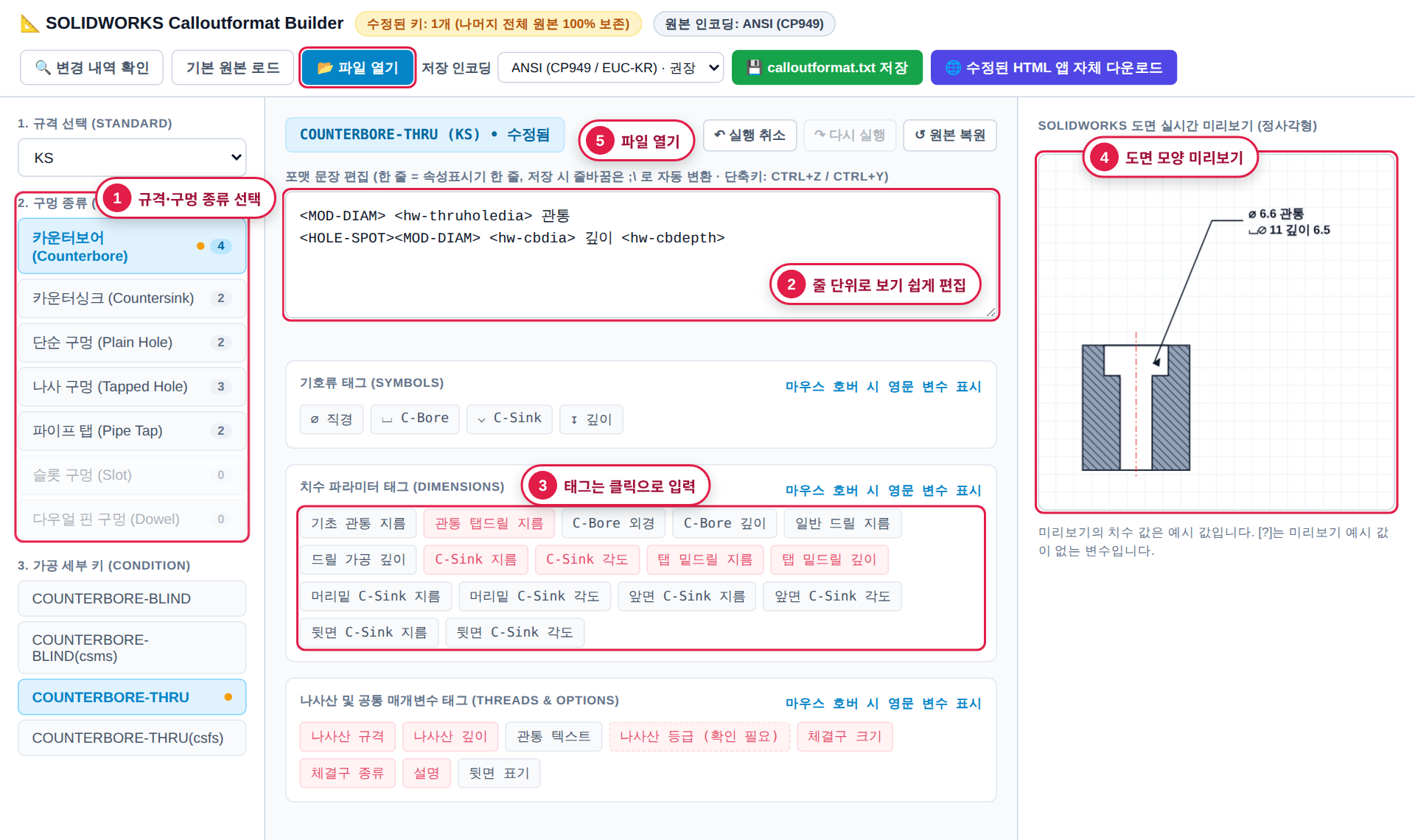Download the modified HTML app
1415x840 pixels.
(x=1054, y=68)
